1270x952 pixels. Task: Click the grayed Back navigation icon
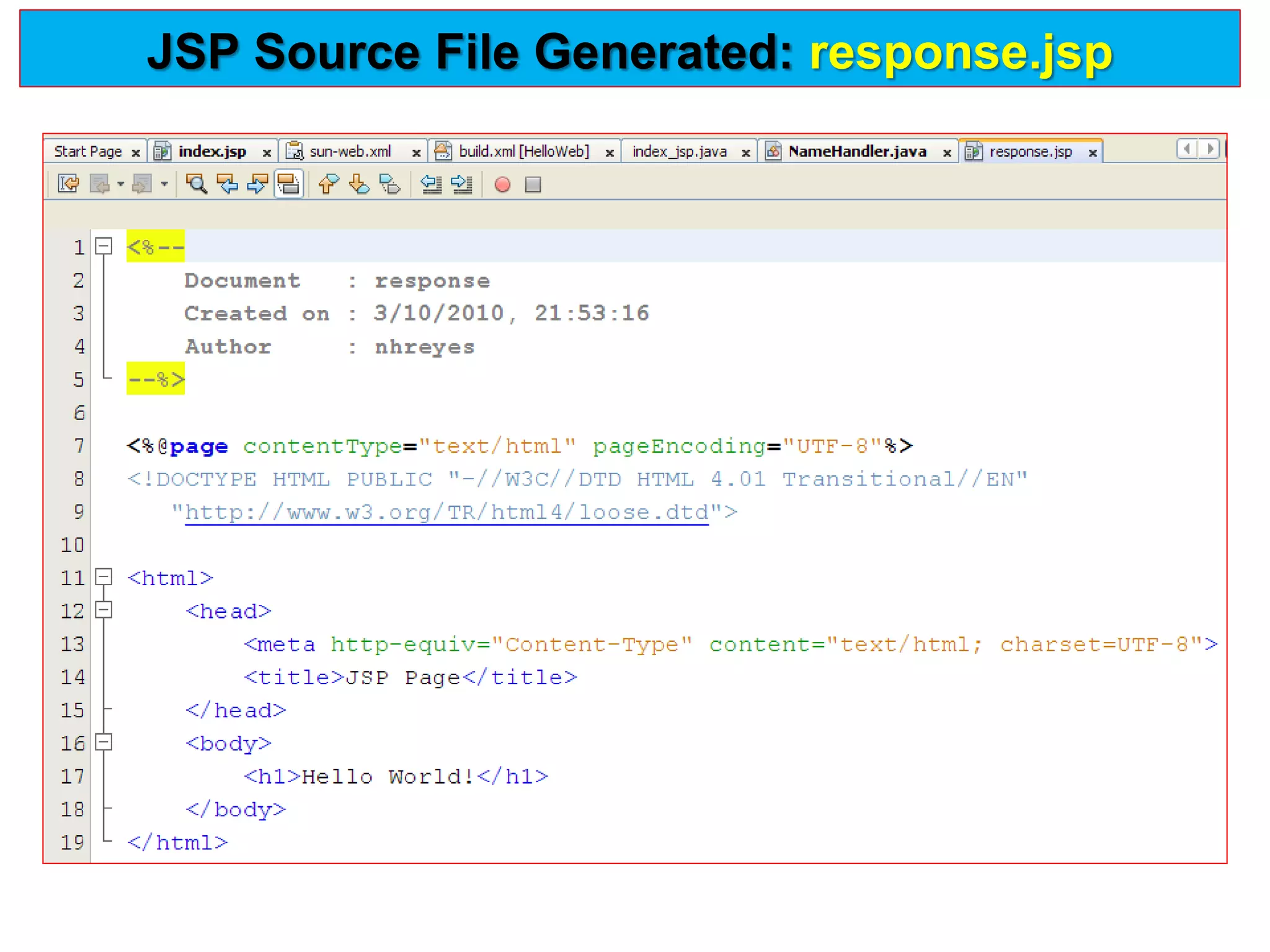tap(100, 184)
